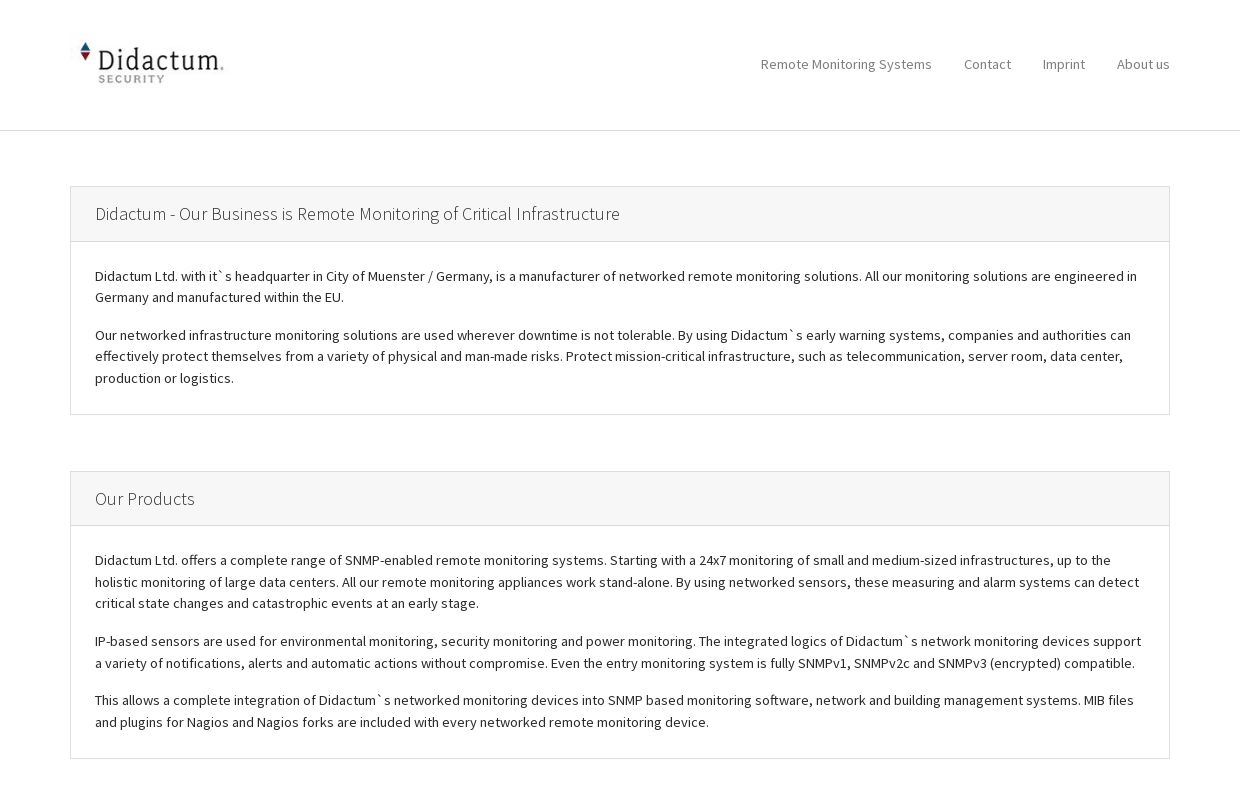
Task: Click paragraph beginning 'Our networked infrastructure monitoring'
Action: (x=613, y=356)
